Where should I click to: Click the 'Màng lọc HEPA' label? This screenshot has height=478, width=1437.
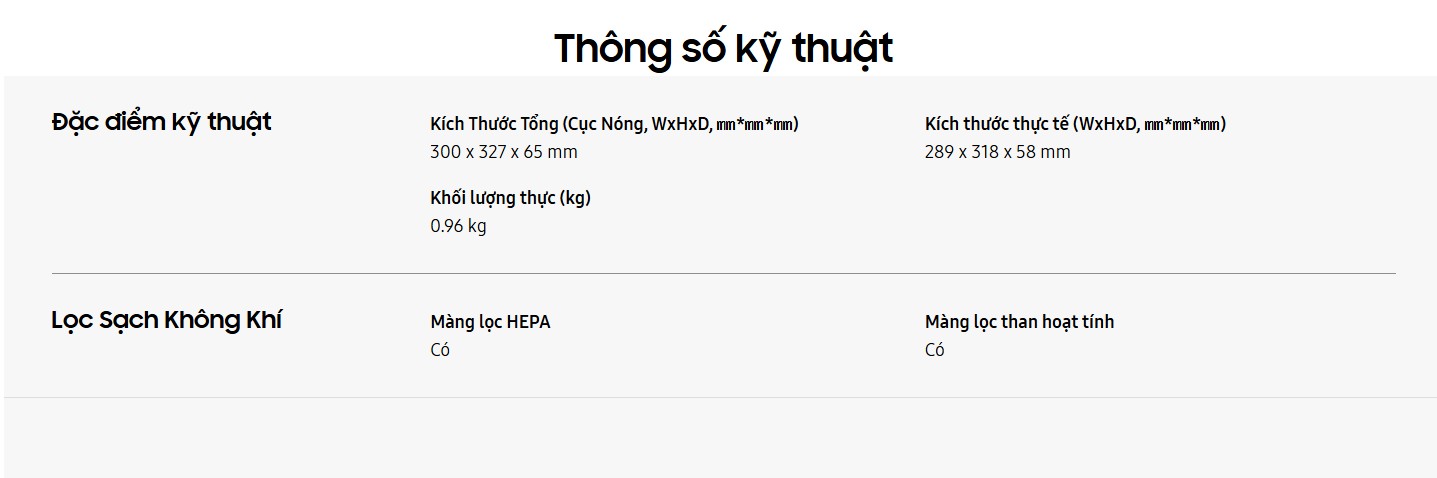[490, 322]
